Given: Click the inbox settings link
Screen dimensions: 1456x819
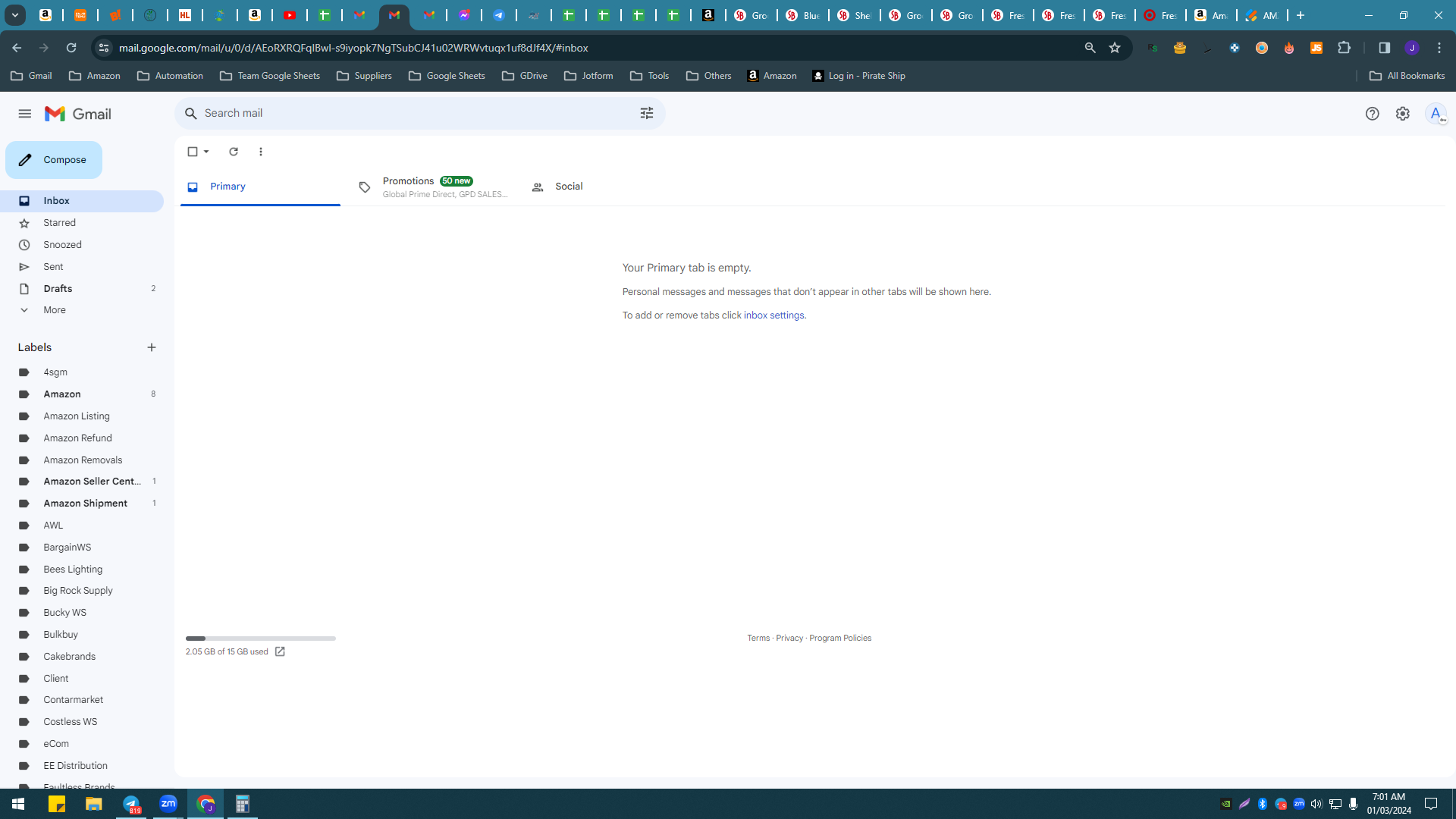Looking at the screenshot, I should point(773,315).
